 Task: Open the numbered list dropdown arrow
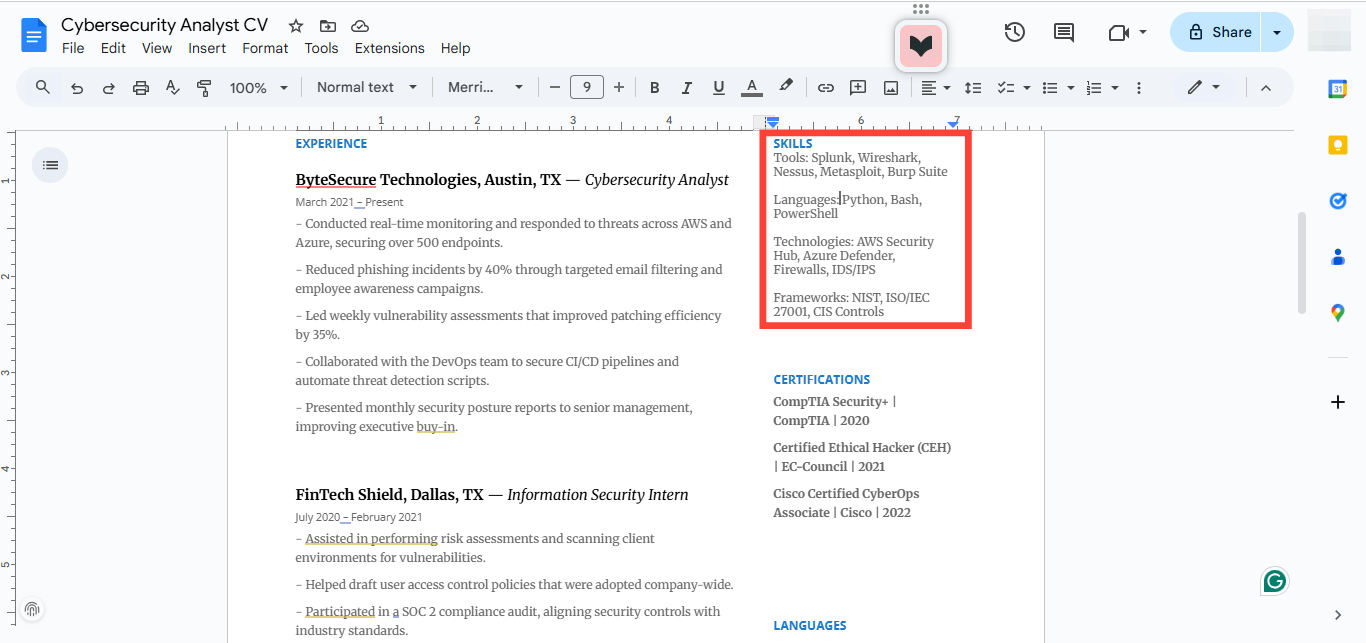click(x=1115, y=88)
